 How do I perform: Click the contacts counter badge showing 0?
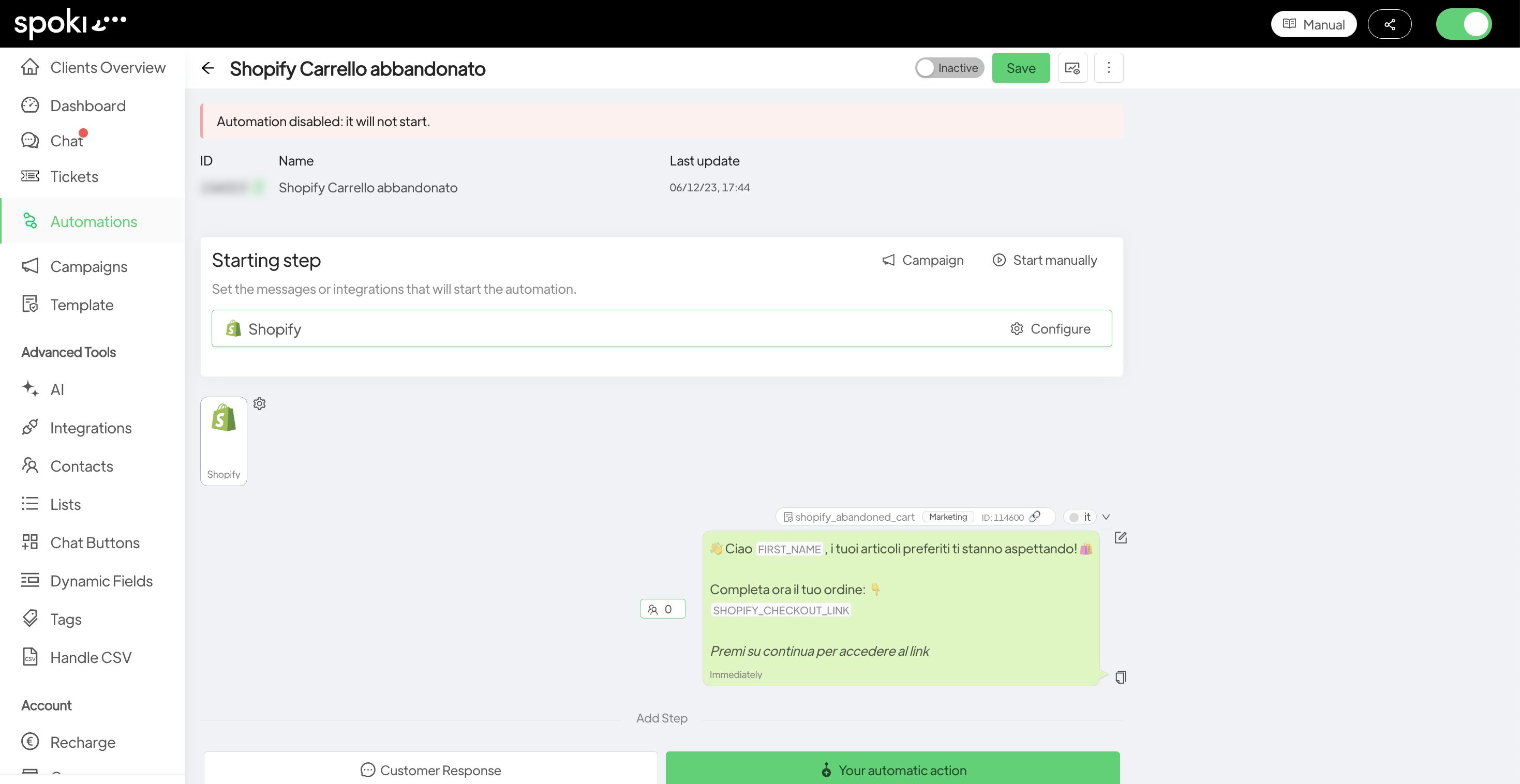(x=662, y=609)
